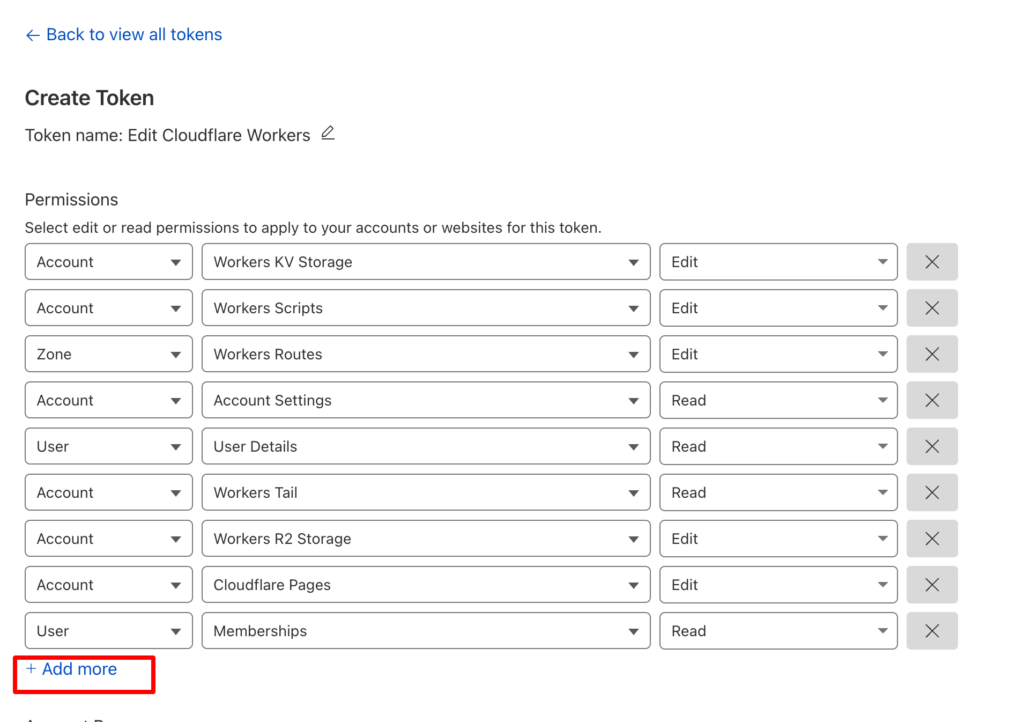Click Back to view all tokens link
The image size is (1024, 722).
pos(123,35)
